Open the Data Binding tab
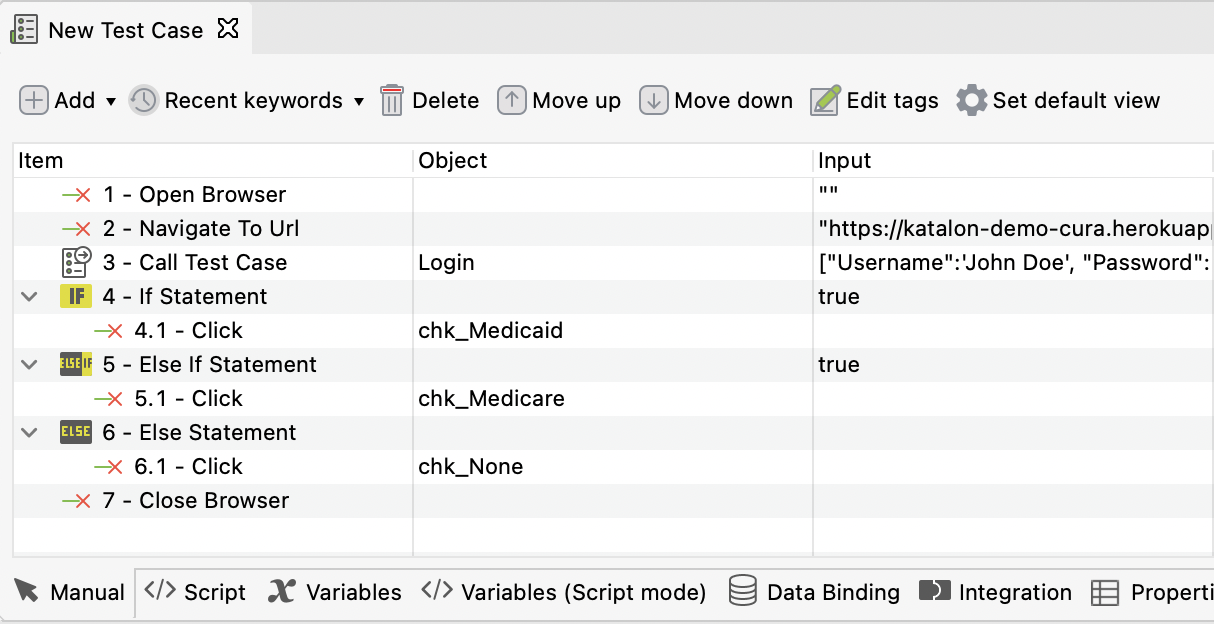This screenshot has height=624, width=1214. pyautogui.click(x=814, y=592)
